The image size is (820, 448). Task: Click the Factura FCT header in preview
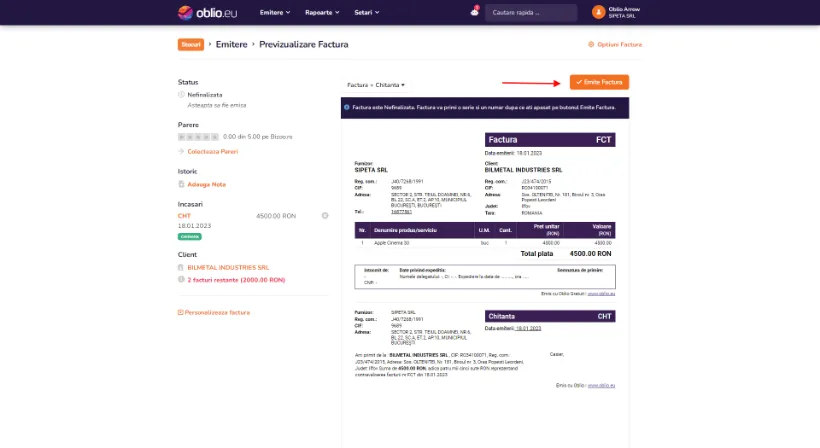[x=550, y=140]
